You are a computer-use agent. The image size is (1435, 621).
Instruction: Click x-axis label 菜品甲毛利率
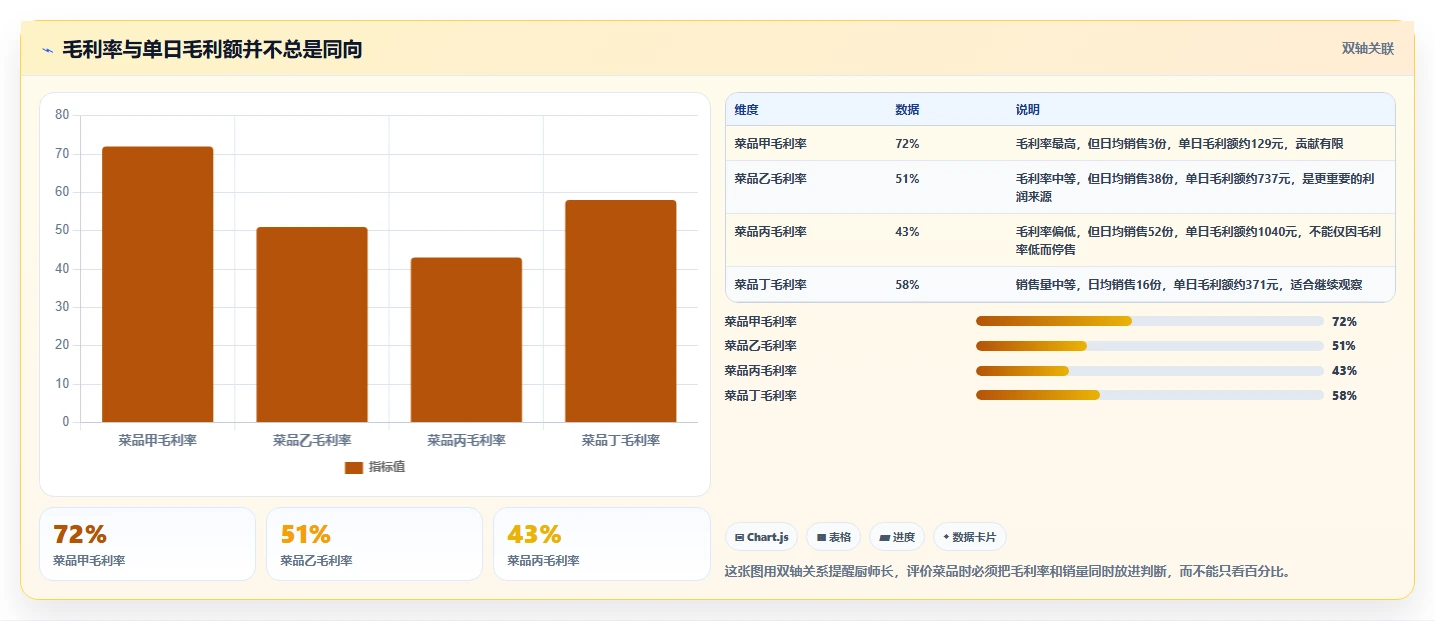(158, 440)
